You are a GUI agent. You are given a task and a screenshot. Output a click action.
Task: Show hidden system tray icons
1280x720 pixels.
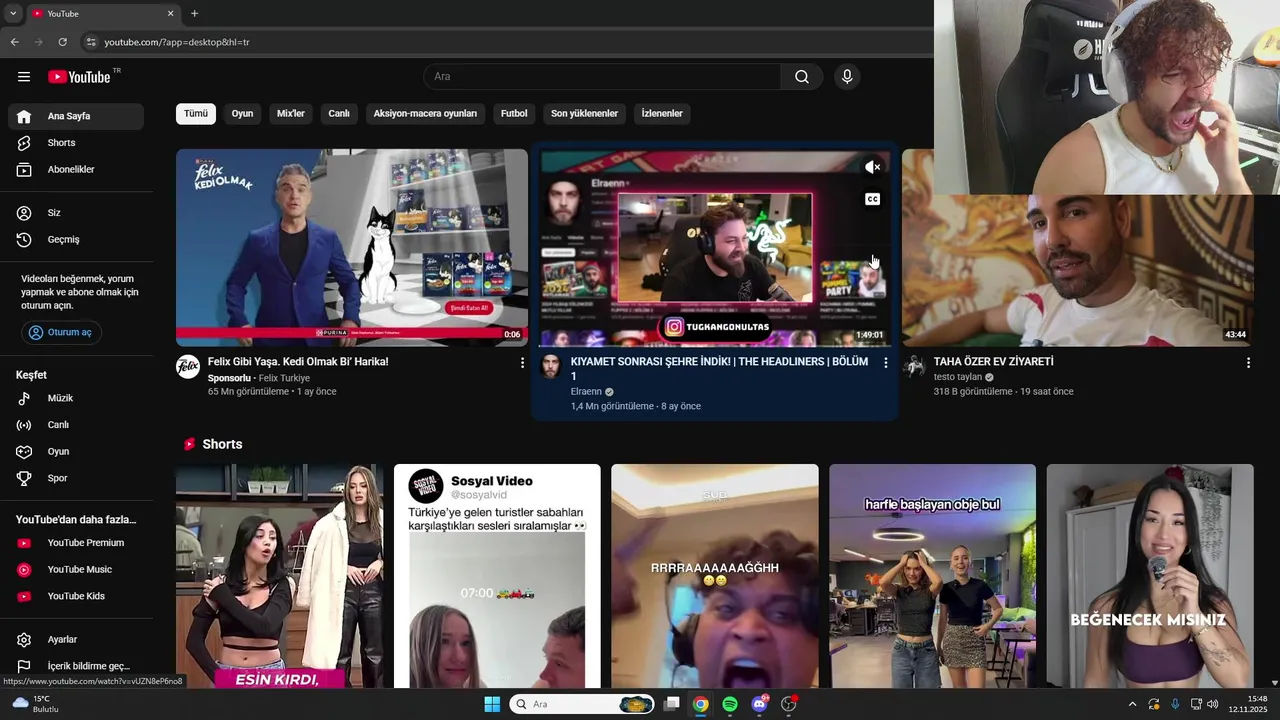1133,704
